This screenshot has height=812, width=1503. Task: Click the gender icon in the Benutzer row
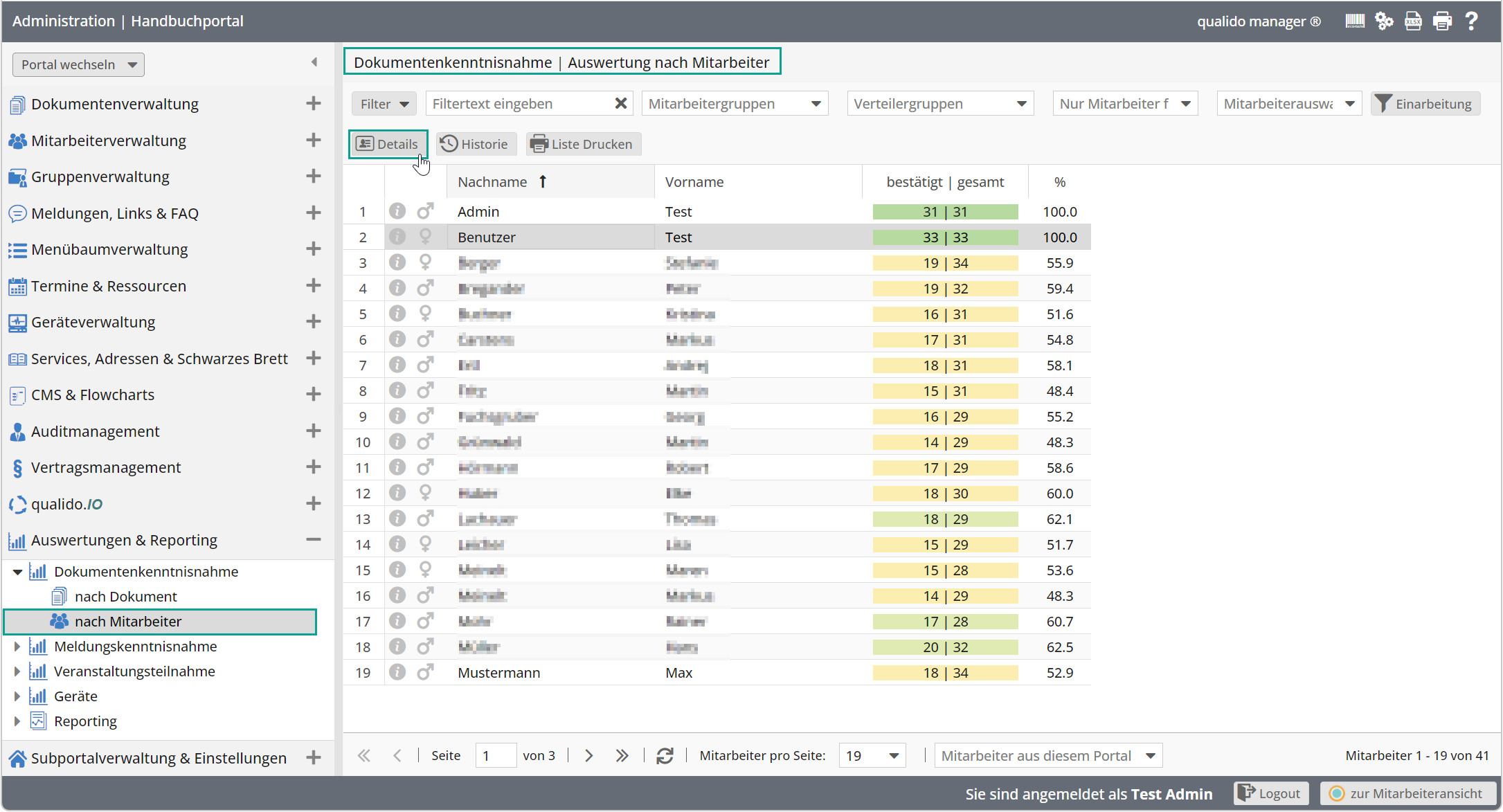point(425,237)
